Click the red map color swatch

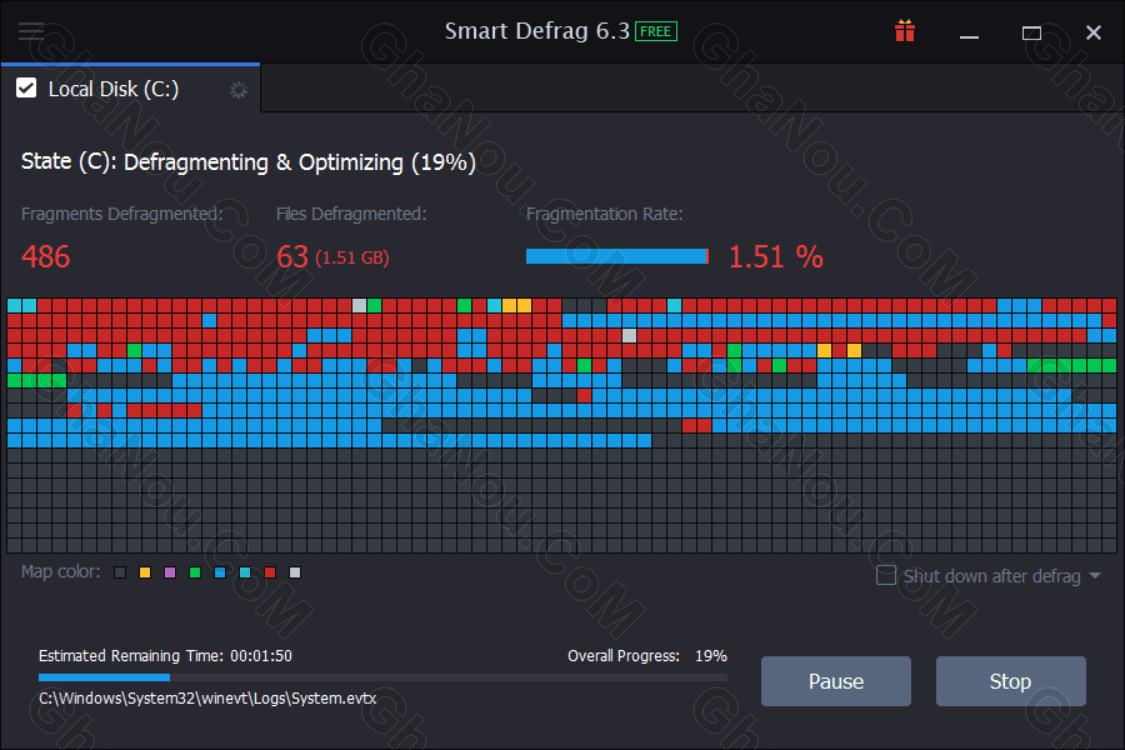click(270, 572)
